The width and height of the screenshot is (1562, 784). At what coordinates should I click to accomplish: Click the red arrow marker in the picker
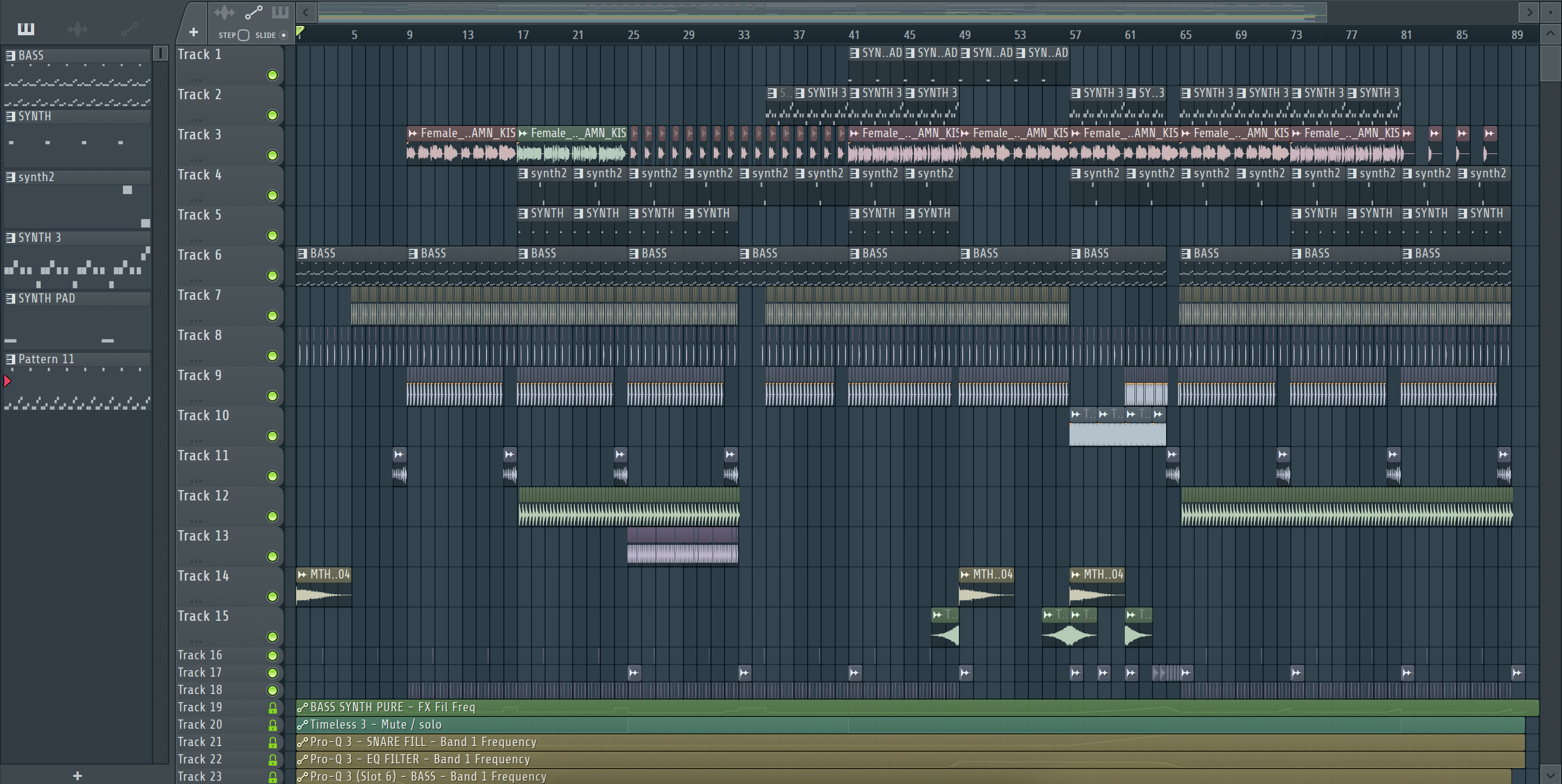(x=7, y=381)
